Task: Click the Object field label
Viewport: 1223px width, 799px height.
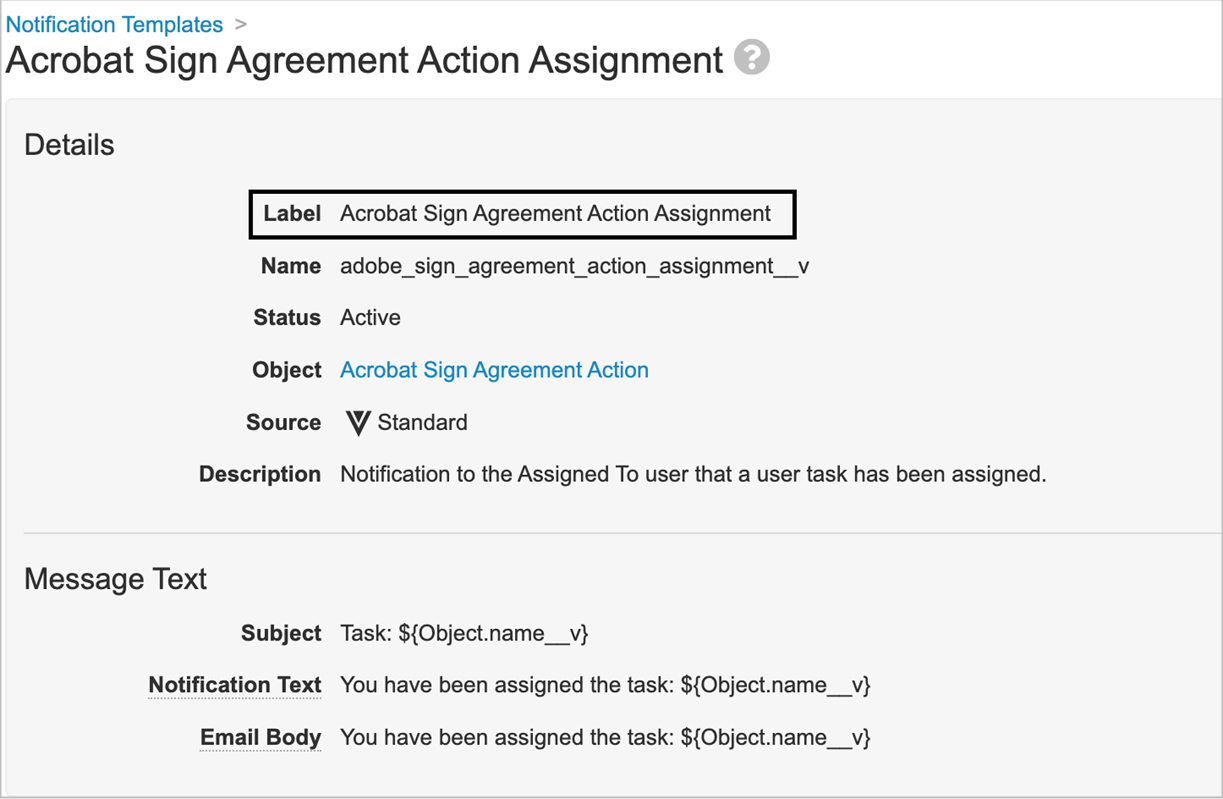Action: pyautogui.click(x=286, y=369)
